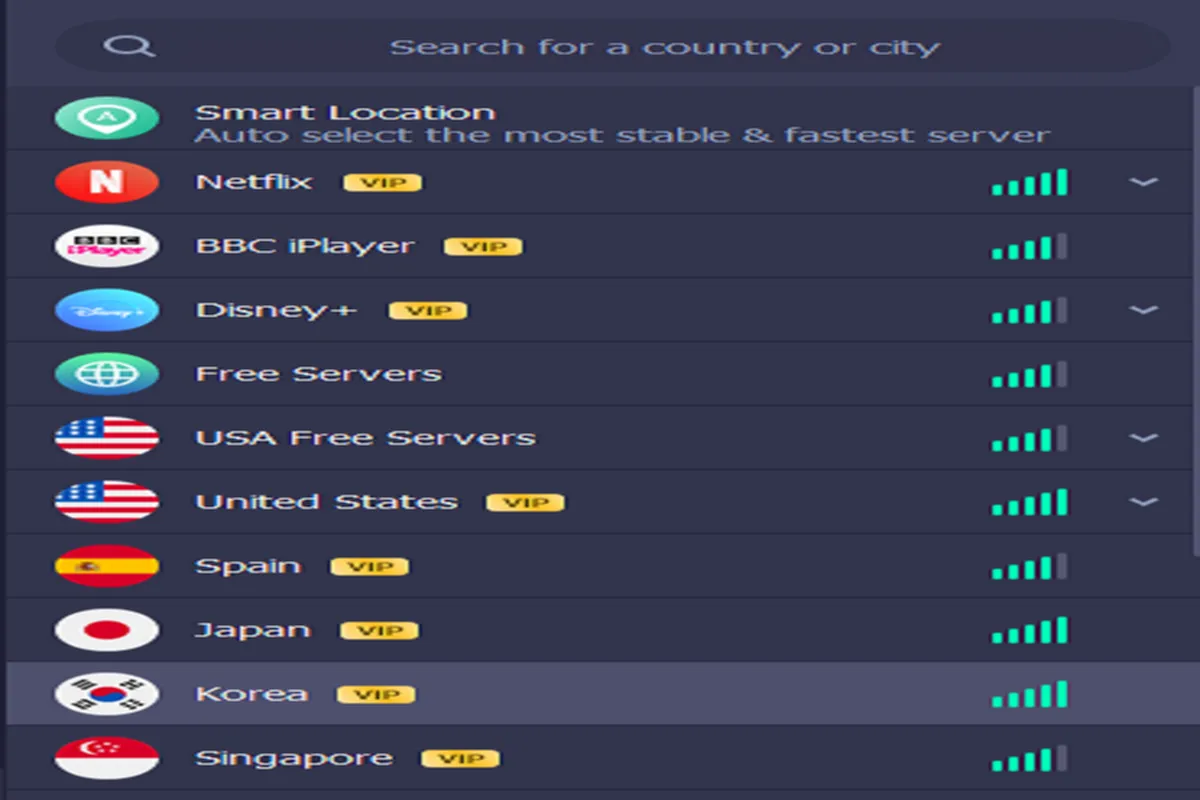Choose the United States label

point(326,502)
